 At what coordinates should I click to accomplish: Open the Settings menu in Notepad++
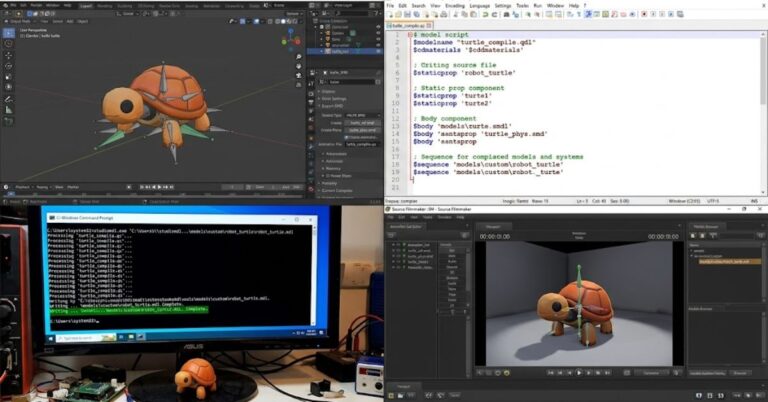(x=503, y=5)
